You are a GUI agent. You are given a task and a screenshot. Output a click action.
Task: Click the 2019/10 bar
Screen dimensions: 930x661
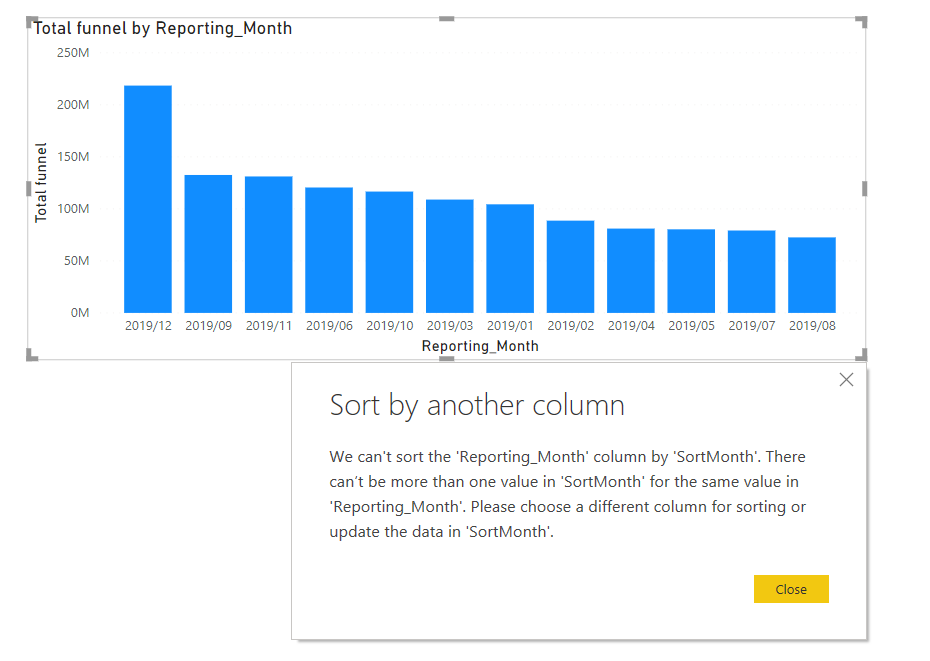(x=389, y=252)
